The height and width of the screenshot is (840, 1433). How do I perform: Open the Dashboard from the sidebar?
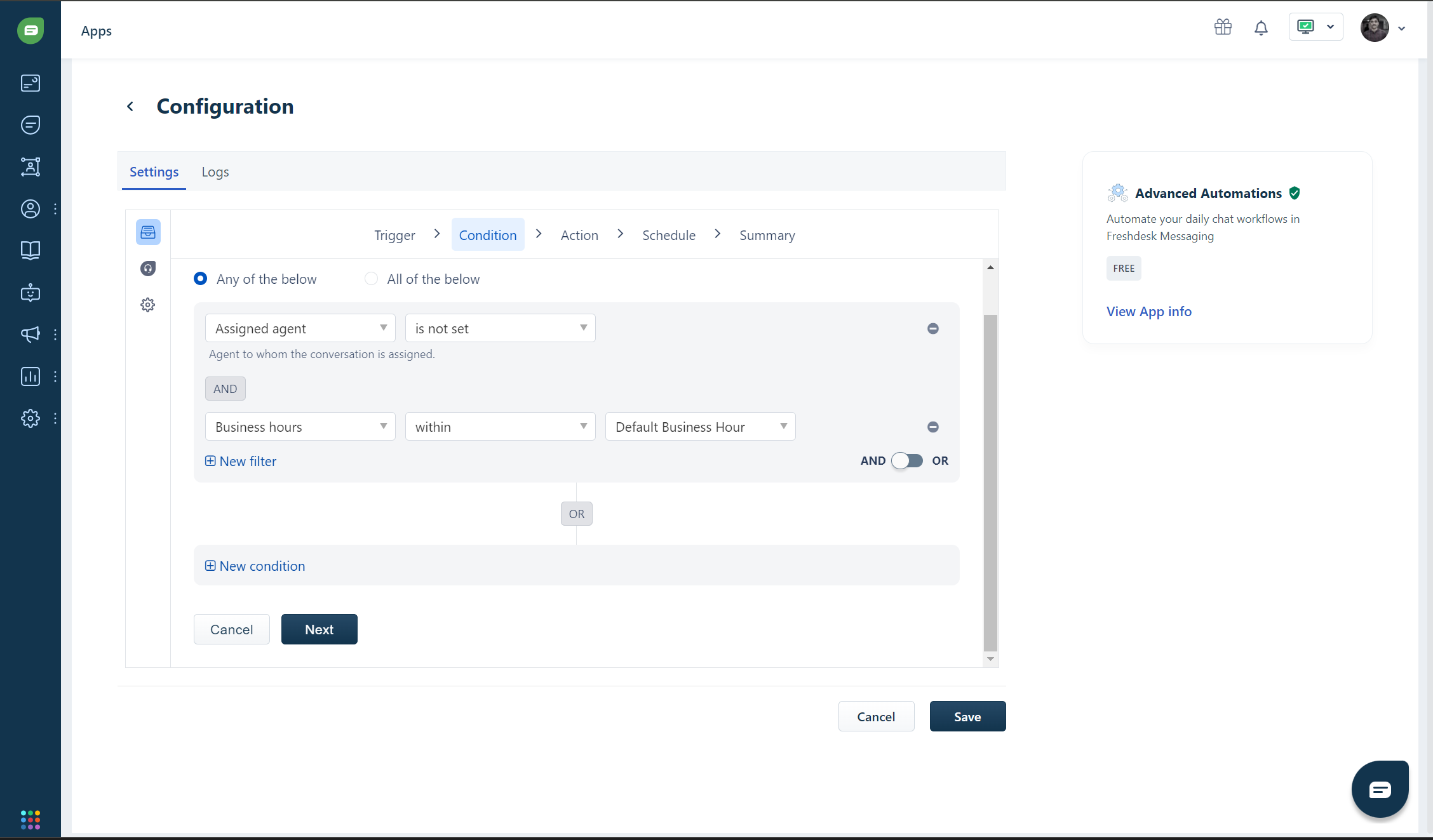point(30,83)
